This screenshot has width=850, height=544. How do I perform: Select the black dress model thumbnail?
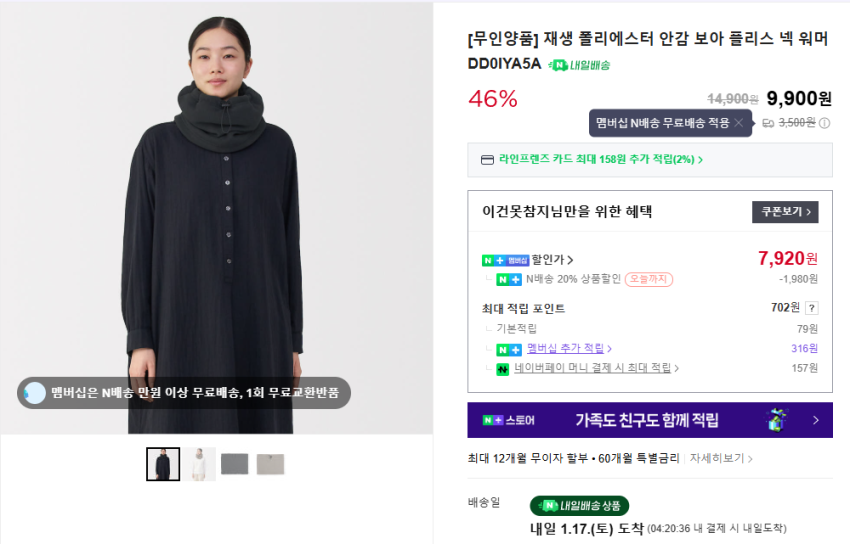[163, 464]
